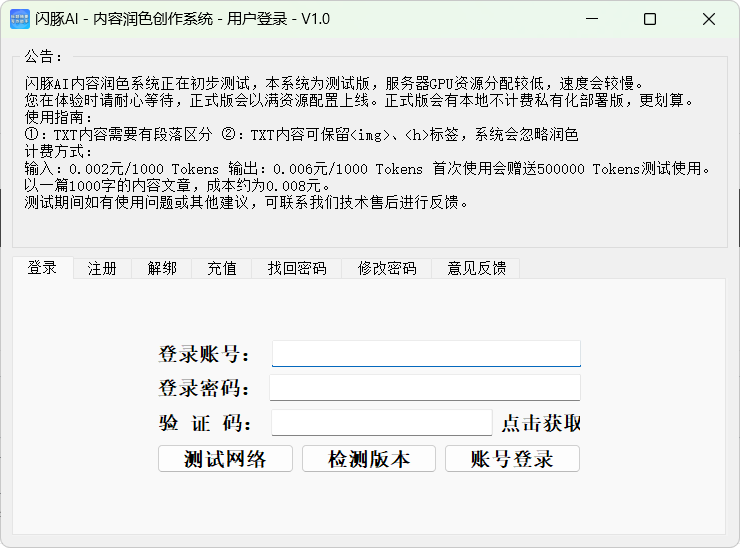This screenshot has width=740, height=548.
Task: Hit the 账号登录 button
Action: click(x=512, y=459)
